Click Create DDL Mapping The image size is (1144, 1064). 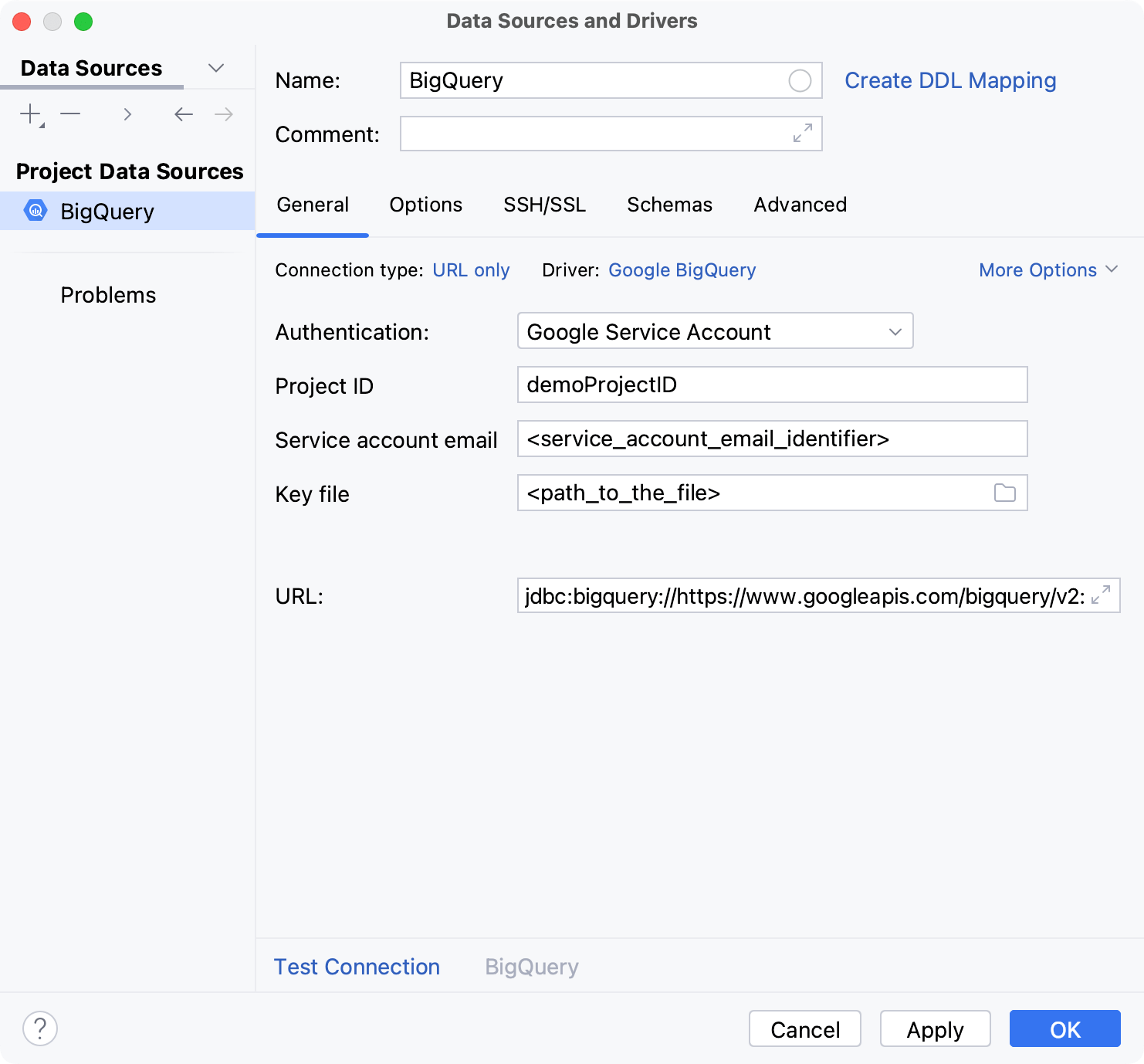tap(950, 80)
